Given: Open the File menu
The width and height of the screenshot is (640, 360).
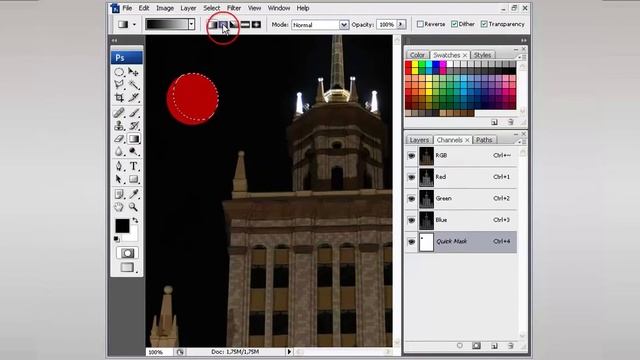Looking at the screenshot, I should point(127,8).
